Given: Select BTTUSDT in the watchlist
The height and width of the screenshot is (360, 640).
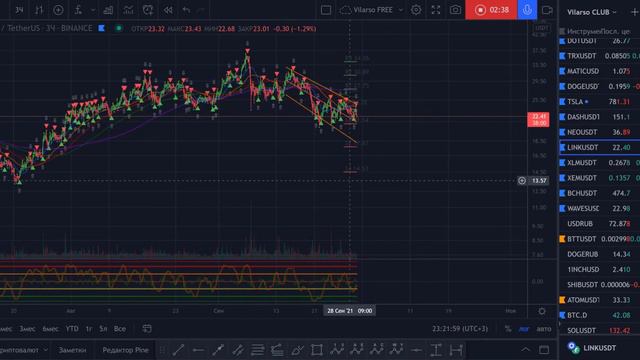Looking at the screenshot, I should coord(599,239).
